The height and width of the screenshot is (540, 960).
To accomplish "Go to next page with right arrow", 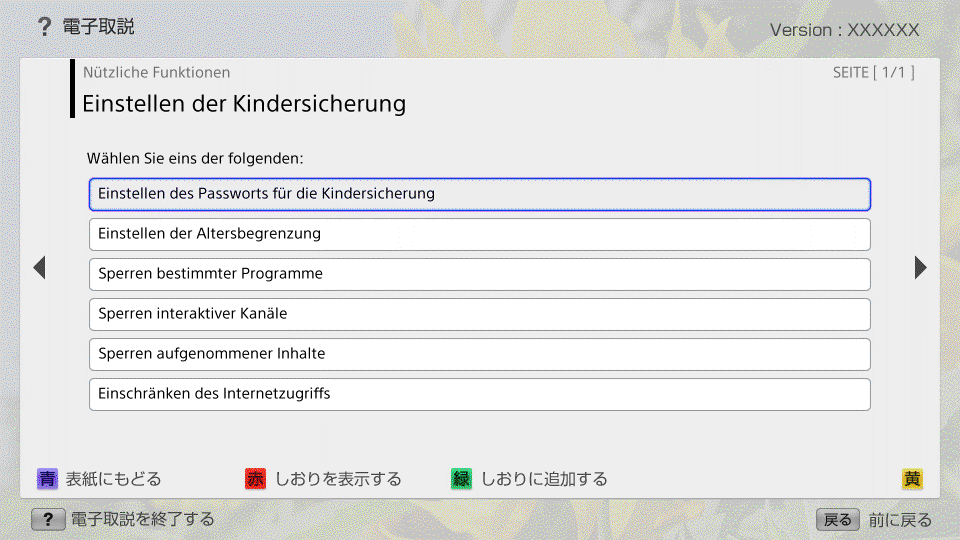I will click(x=920, y=268).
